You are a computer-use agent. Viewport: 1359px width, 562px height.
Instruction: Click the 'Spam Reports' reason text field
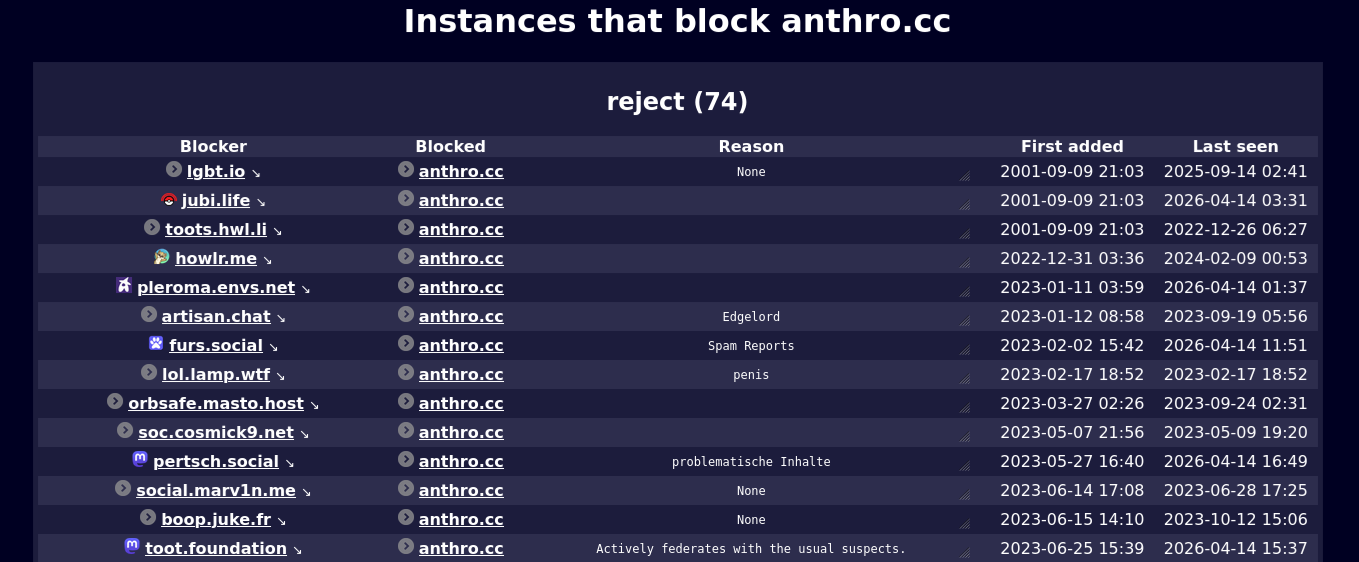coord(751,346)
